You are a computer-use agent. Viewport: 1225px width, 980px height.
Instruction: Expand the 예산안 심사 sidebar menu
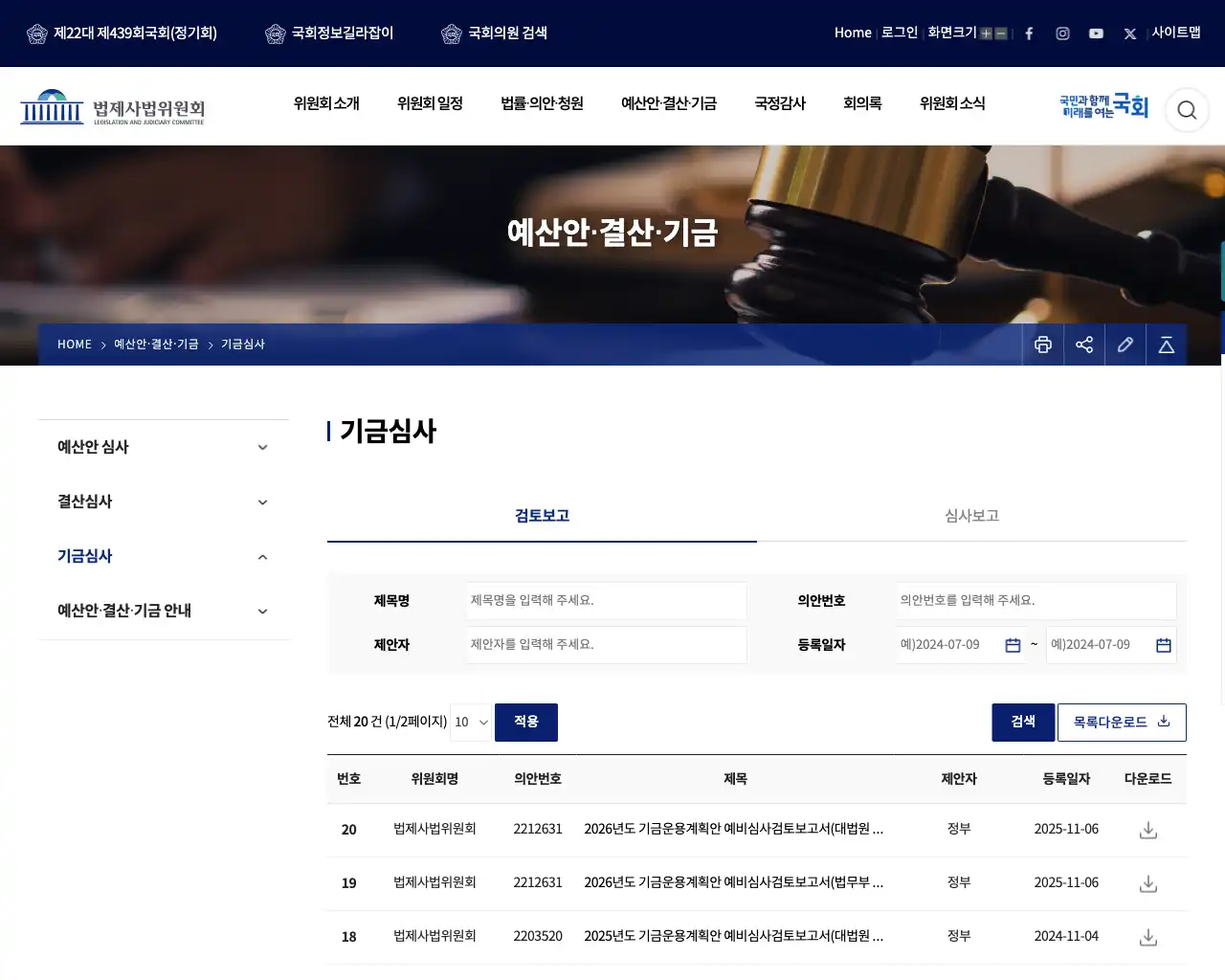point(262,447)
